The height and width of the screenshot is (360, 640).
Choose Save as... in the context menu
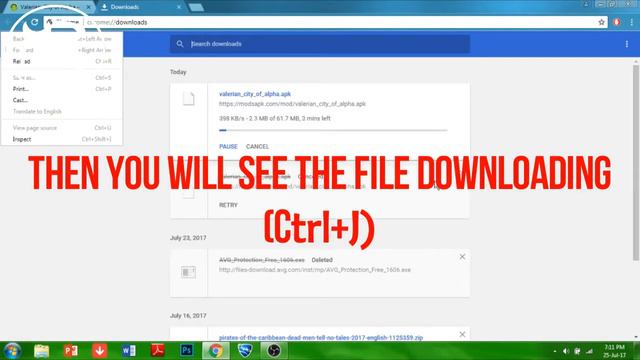[62, 78]
